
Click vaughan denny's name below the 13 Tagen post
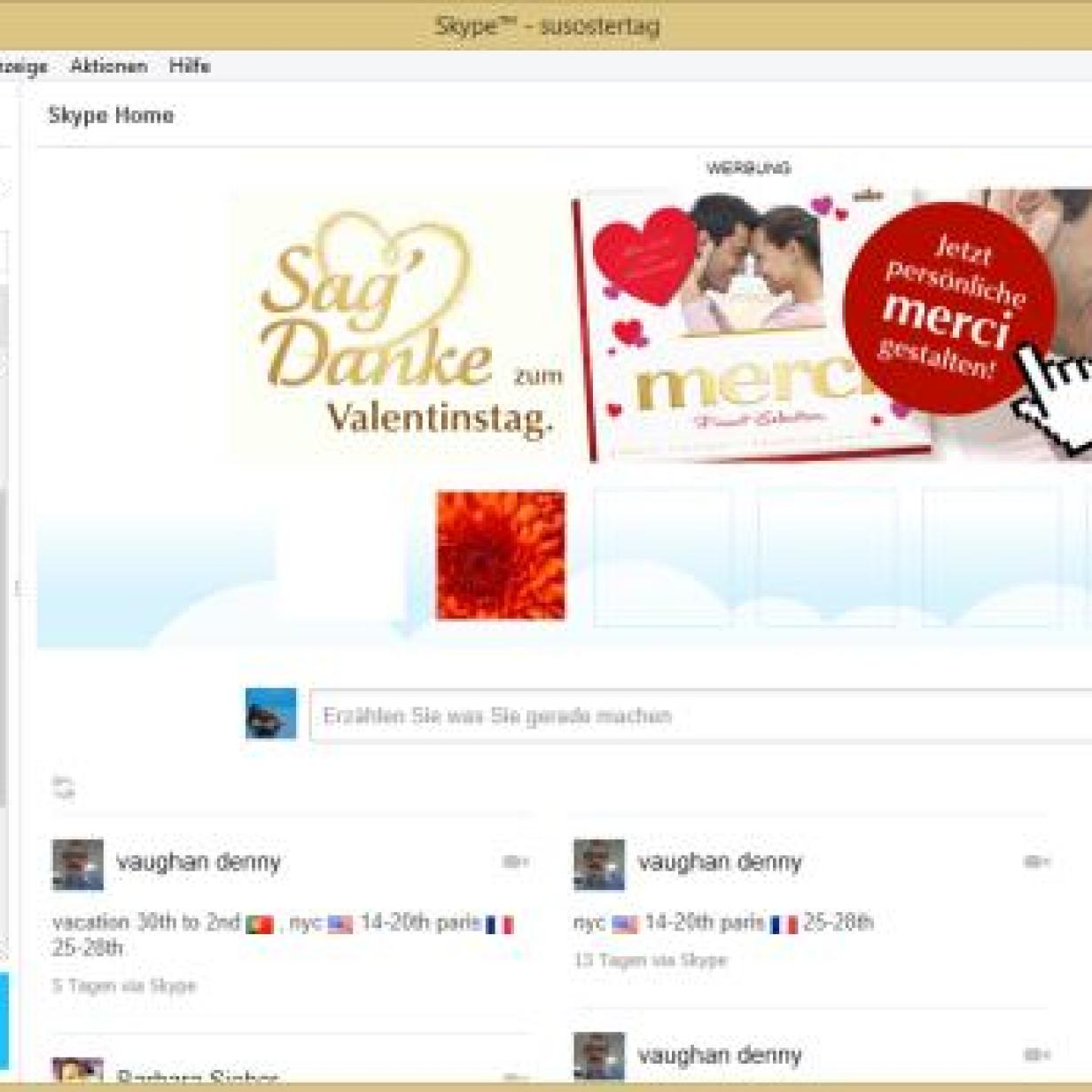click(720, 1055)
